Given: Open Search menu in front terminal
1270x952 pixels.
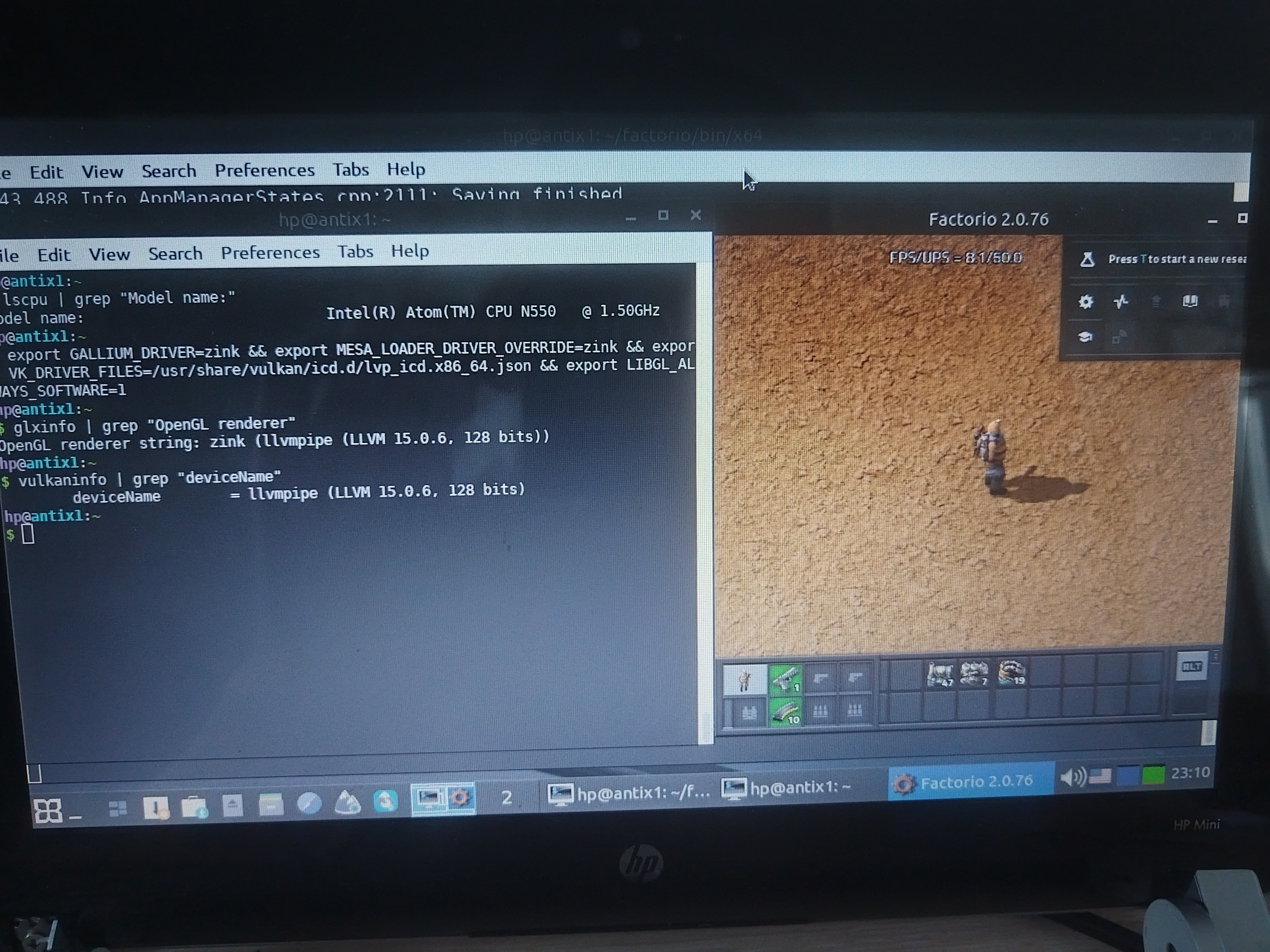Looking at the screenshot, I should (x=175, y=254).
